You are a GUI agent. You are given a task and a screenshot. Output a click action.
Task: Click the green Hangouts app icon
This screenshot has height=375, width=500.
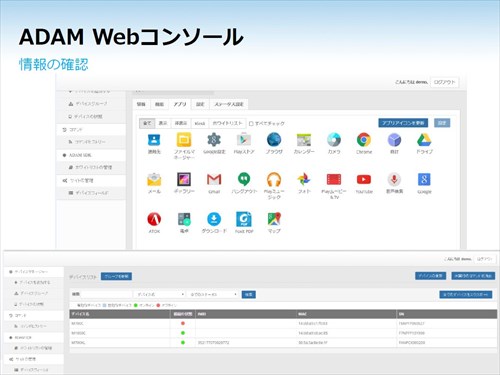[x=244, y=180]
